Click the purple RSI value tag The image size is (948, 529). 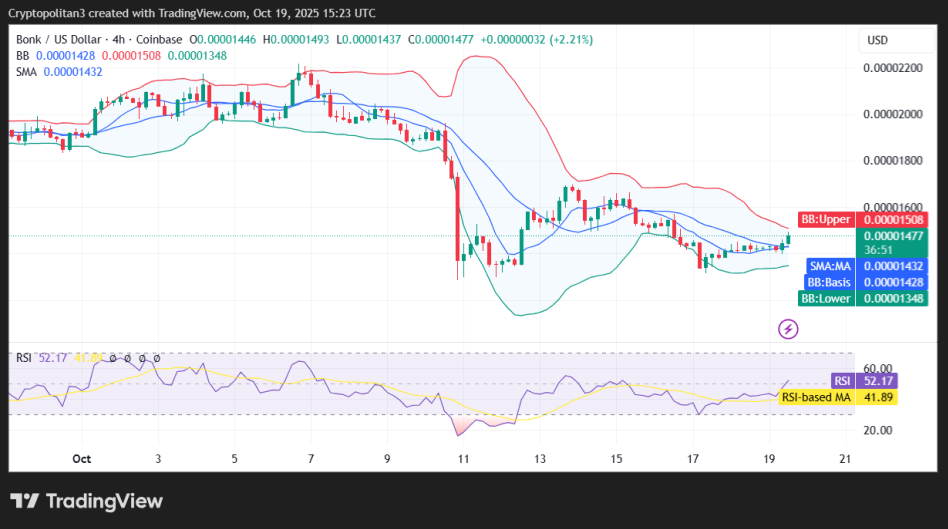tap(843, 381)
